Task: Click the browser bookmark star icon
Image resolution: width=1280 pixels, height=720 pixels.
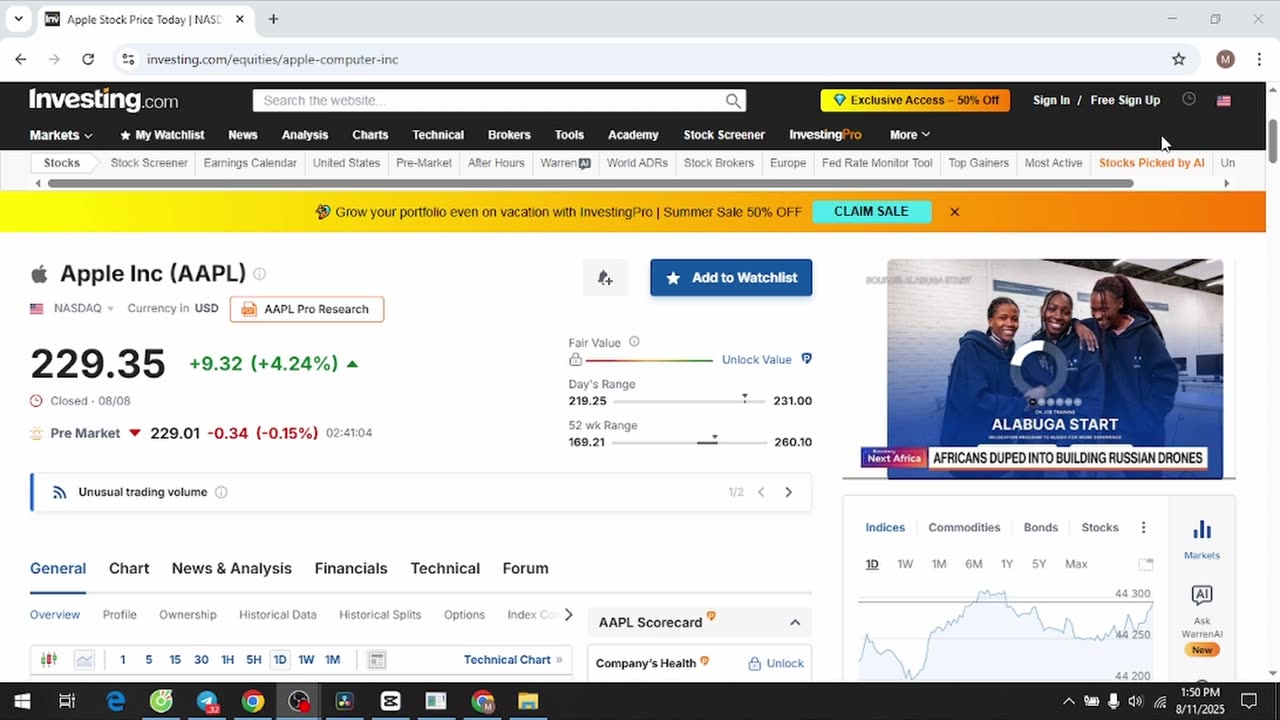Action: 1179,59
